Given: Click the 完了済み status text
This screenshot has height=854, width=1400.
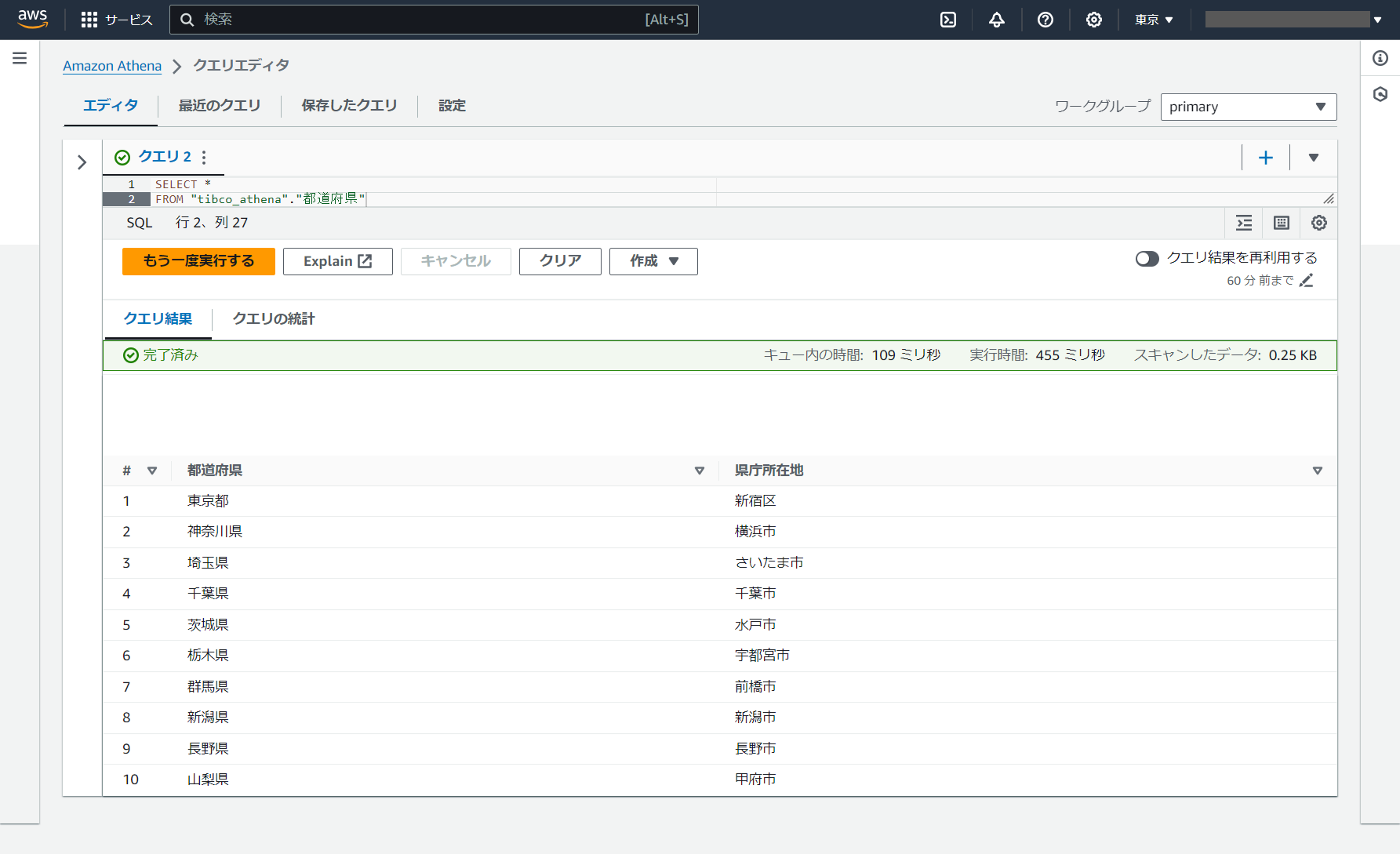Looking at the screenshot, I should tap(170, 355).
